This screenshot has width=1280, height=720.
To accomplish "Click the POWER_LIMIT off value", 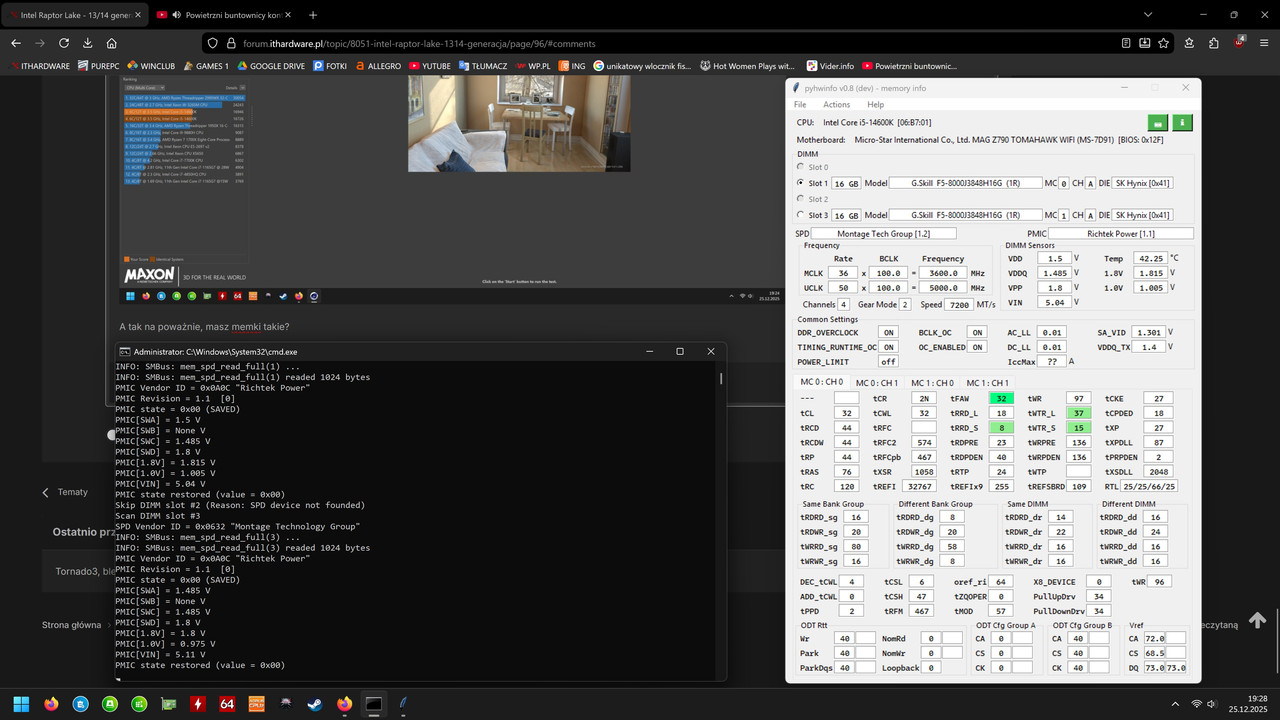I will pyautogui.click(x=888, y=361).
